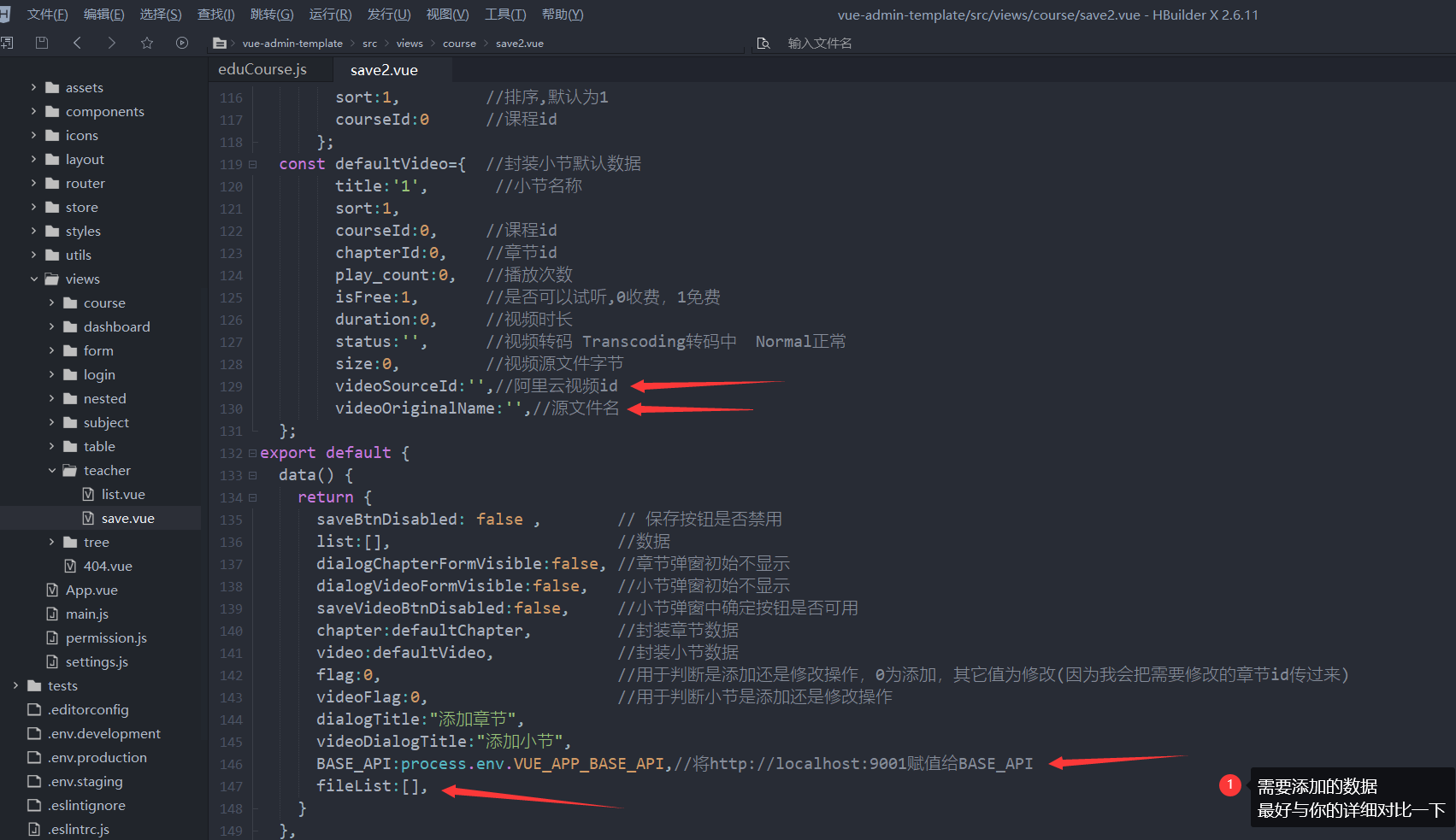Click the .editorconfig file icon

pos(34,709)
